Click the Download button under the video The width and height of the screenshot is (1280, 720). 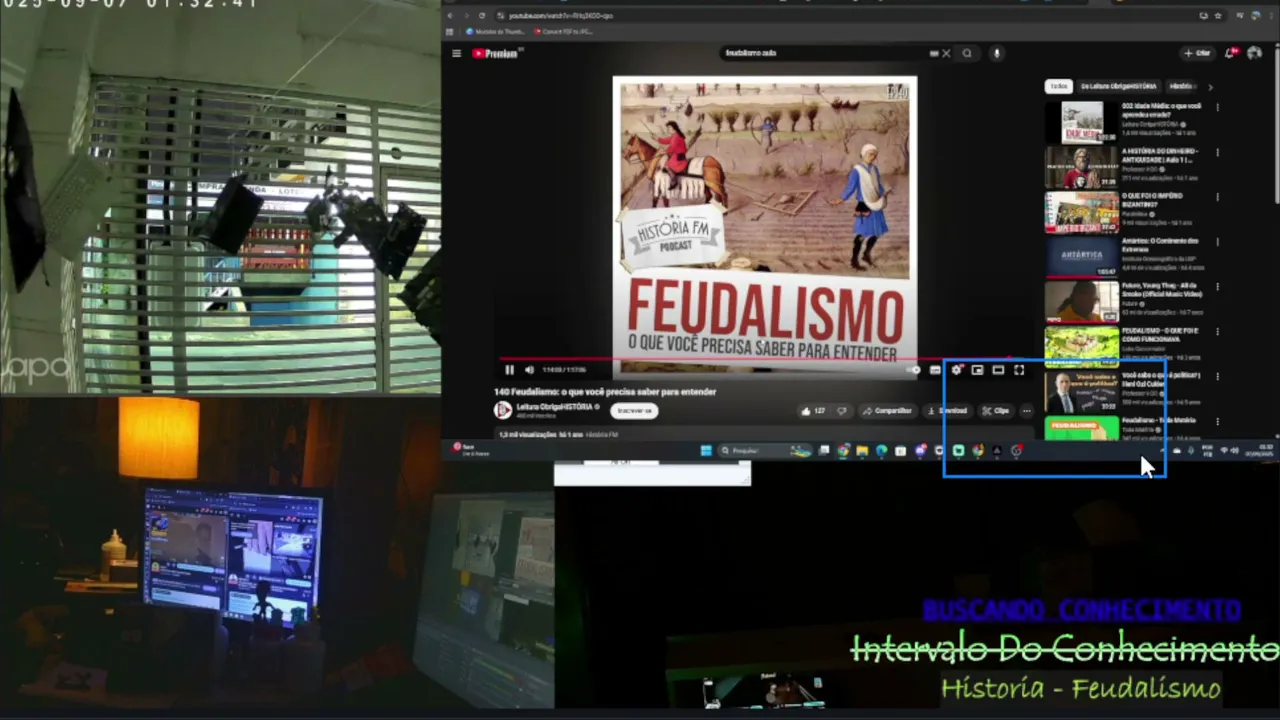tap(947, 410)
